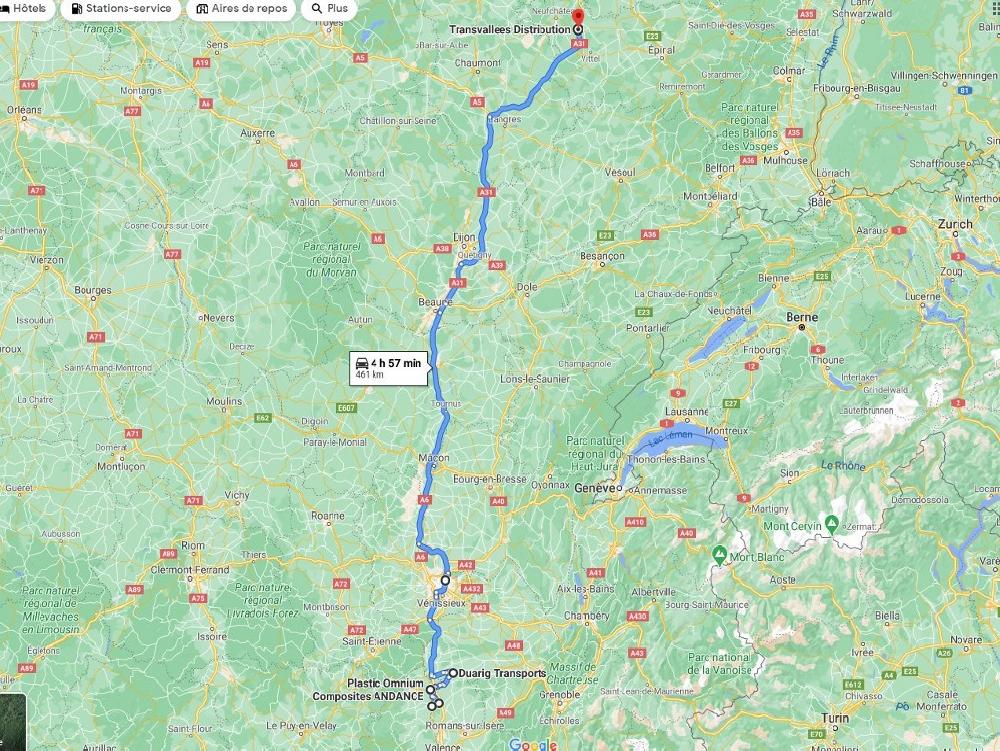1000x751 pixels.
Task: Click the Transvallees Distribution place label
Action: click(510, 29)
